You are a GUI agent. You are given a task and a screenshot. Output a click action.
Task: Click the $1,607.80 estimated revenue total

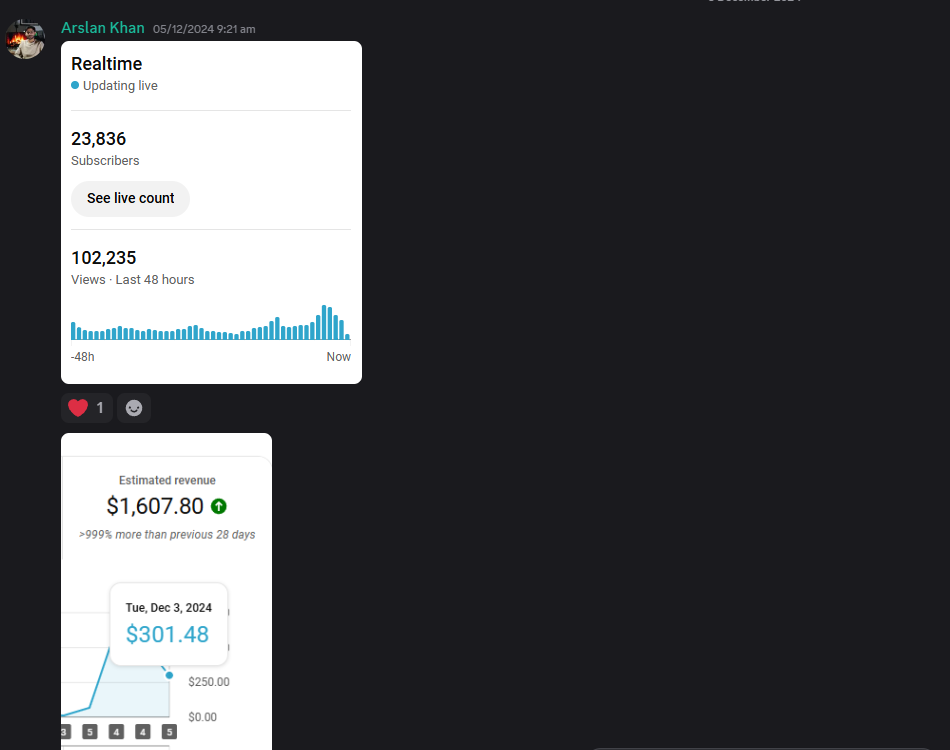[155, 506]
